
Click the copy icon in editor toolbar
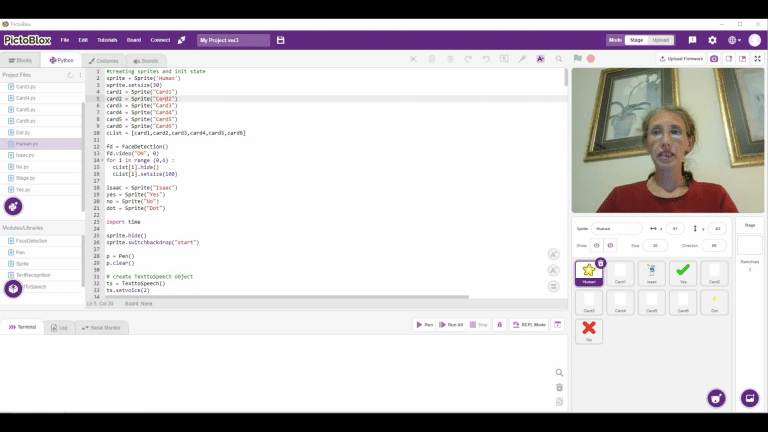tap(432, 59)
